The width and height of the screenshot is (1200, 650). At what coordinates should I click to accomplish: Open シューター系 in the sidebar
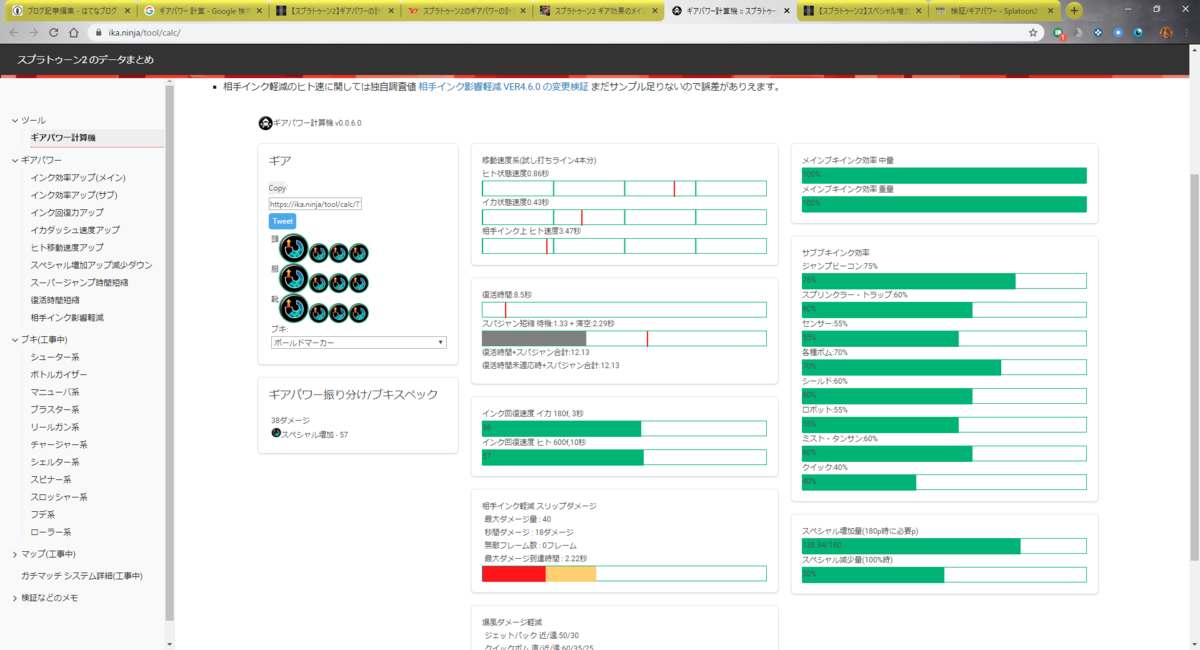tap(55, 357)
